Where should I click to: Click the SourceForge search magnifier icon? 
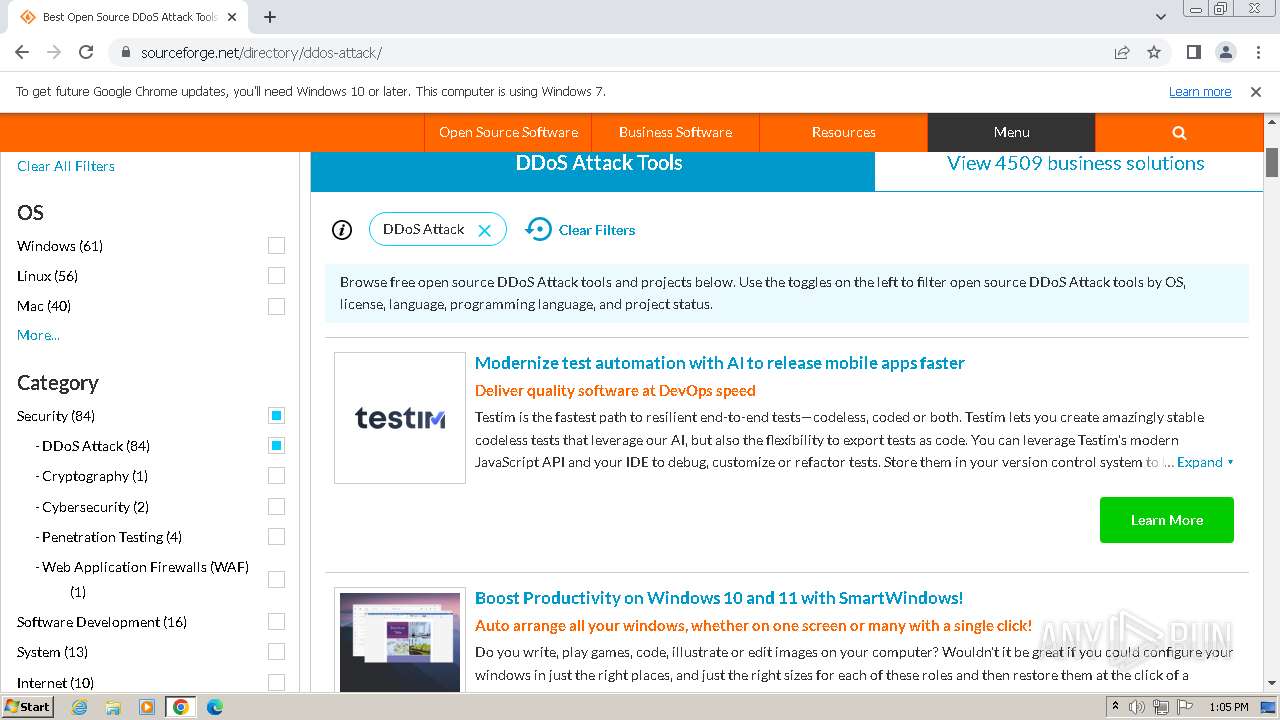pyautogui.click(x=1179, y=132)
